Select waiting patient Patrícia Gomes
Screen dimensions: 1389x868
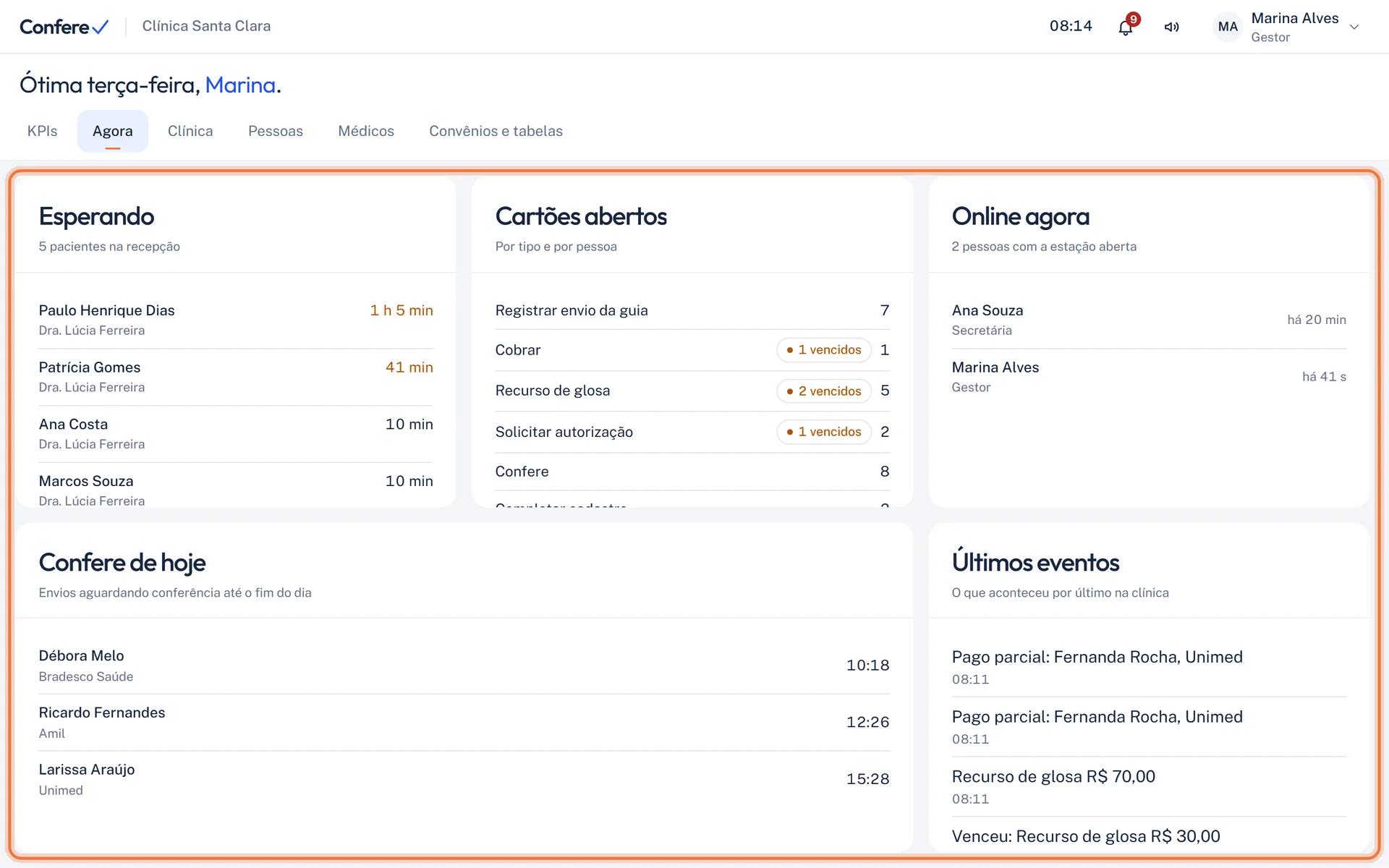(236, 377)
